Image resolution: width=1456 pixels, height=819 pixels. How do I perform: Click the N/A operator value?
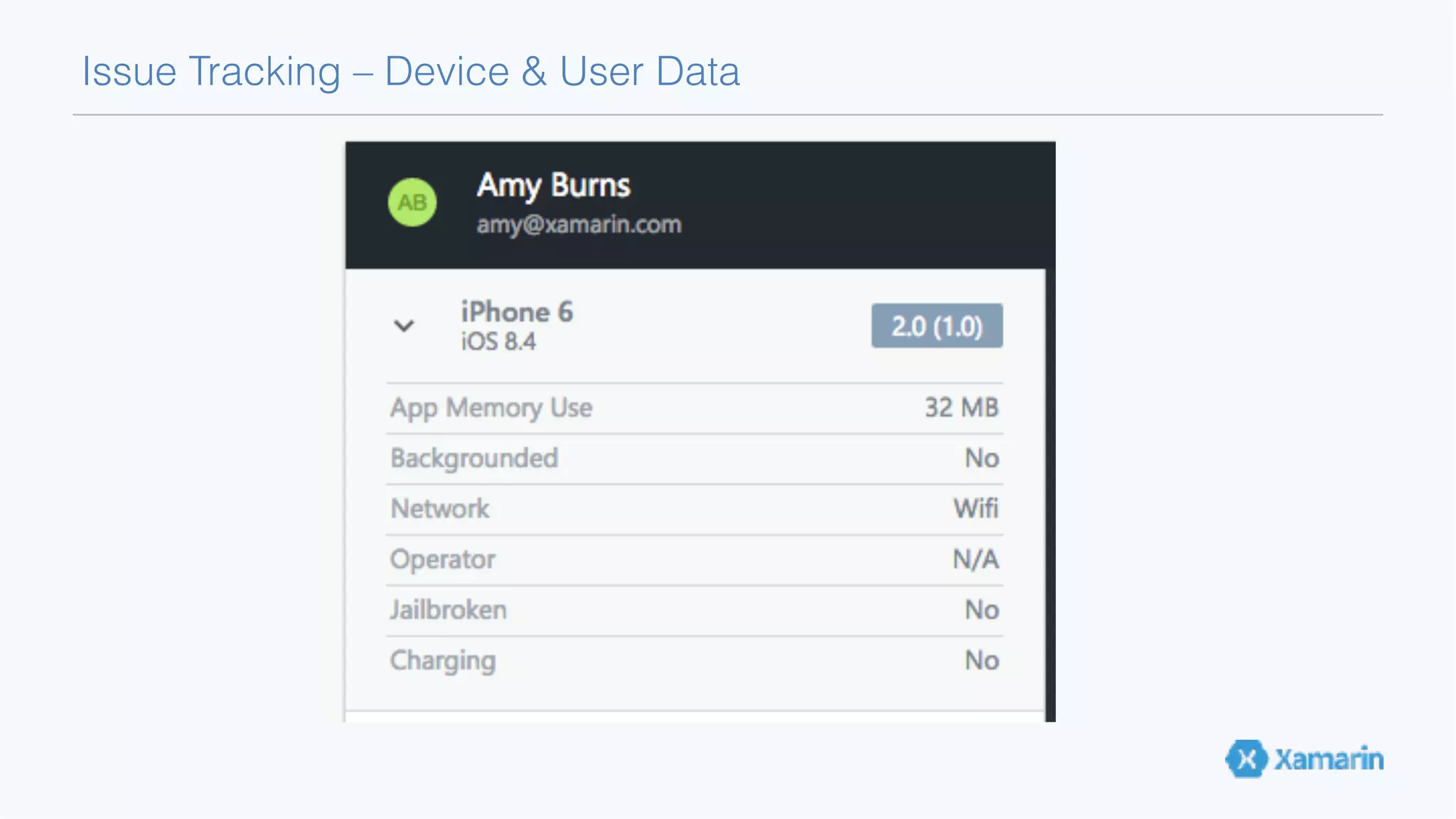click(976, 560)
